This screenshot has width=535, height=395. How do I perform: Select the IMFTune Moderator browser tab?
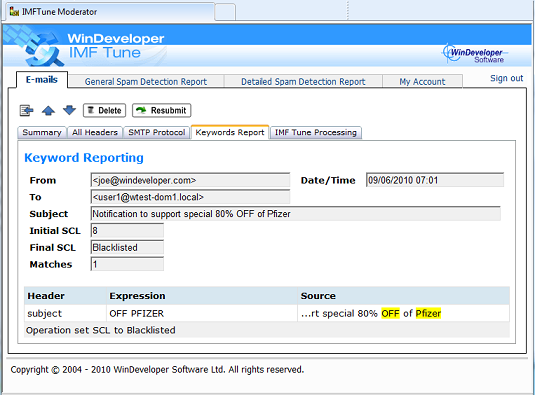click(x=109, y=12)
